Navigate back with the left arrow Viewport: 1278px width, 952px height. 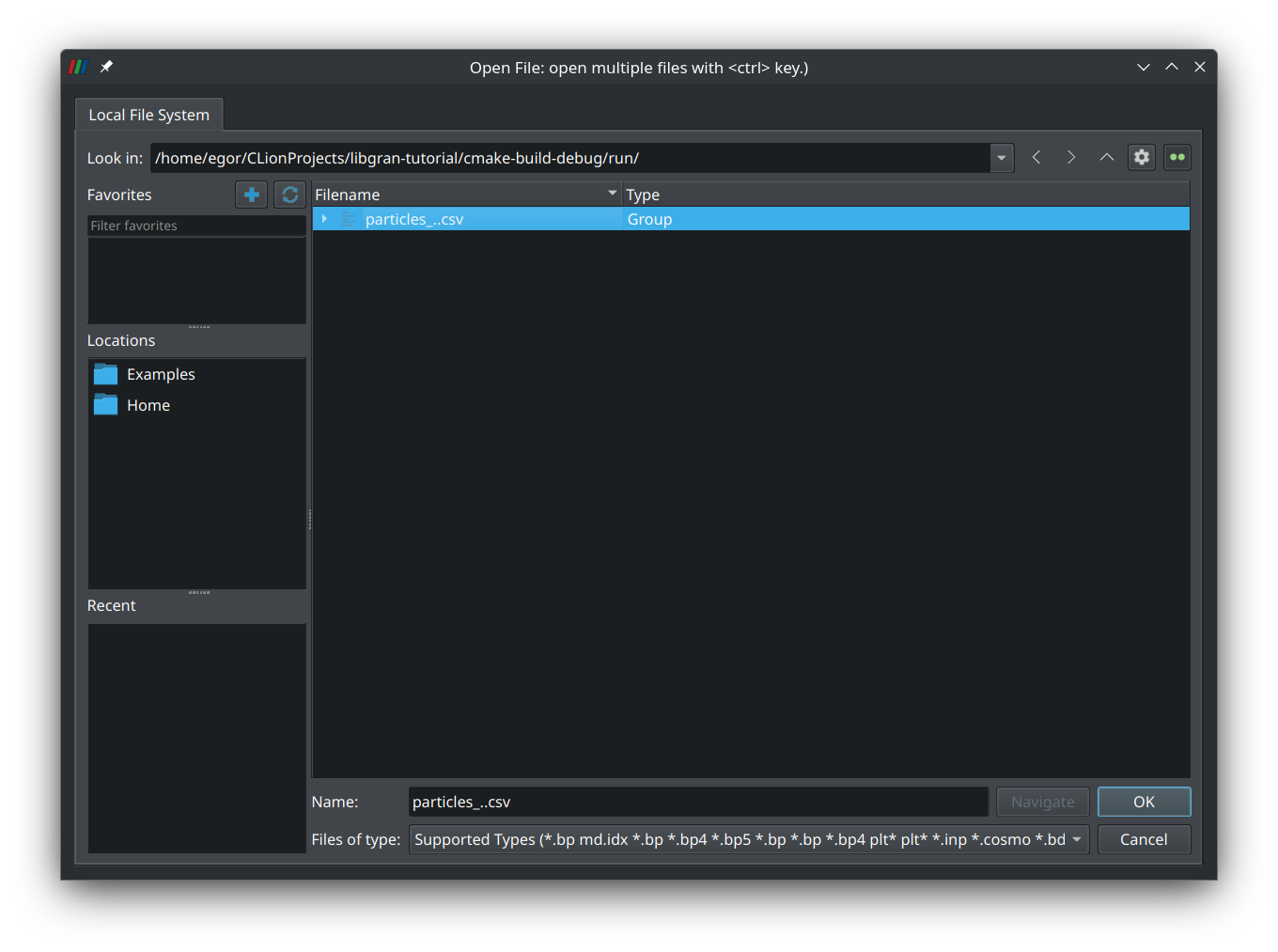click(x=1036, y=158)
